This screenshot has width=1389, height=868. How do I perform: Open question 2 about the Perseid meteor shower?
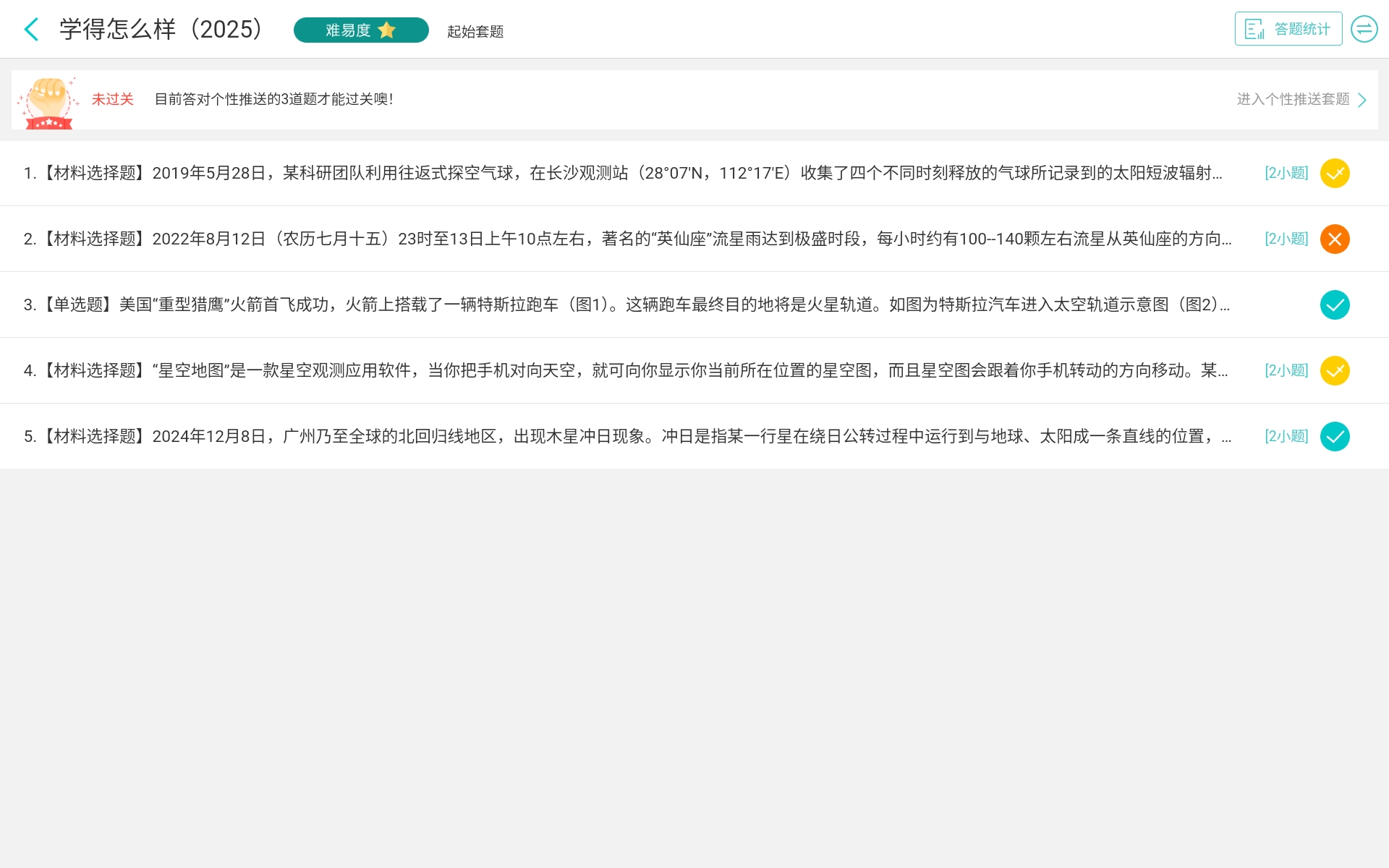pos(626,239)
